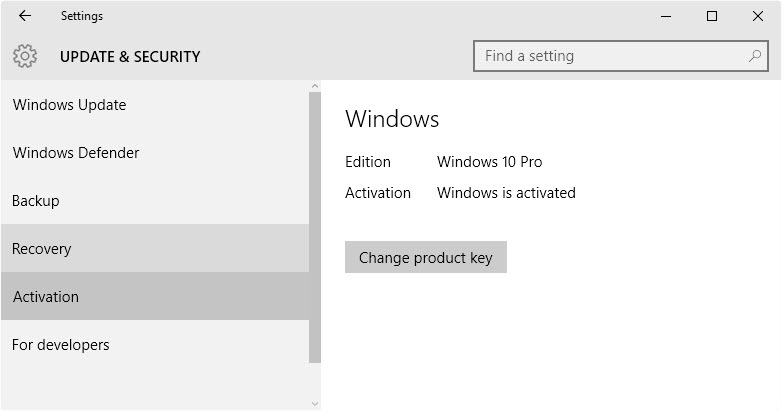Image resolution: width=782 pixels, height=411 pixels.
Task: Click the settings gear icon
Action: (x=25, y=56)
